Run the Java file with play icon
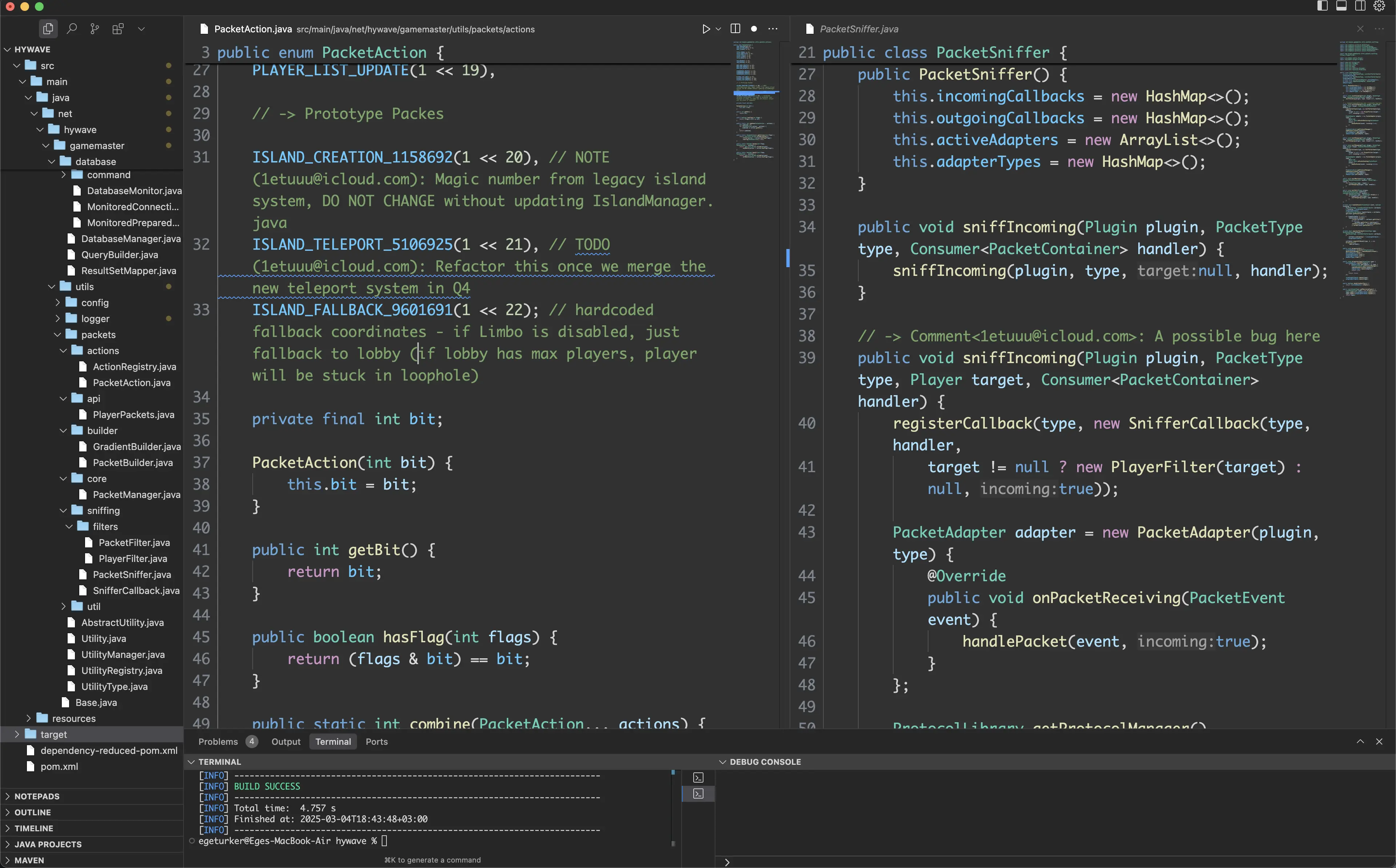This screenshot has width=1396, height=868. coord(706,29)
